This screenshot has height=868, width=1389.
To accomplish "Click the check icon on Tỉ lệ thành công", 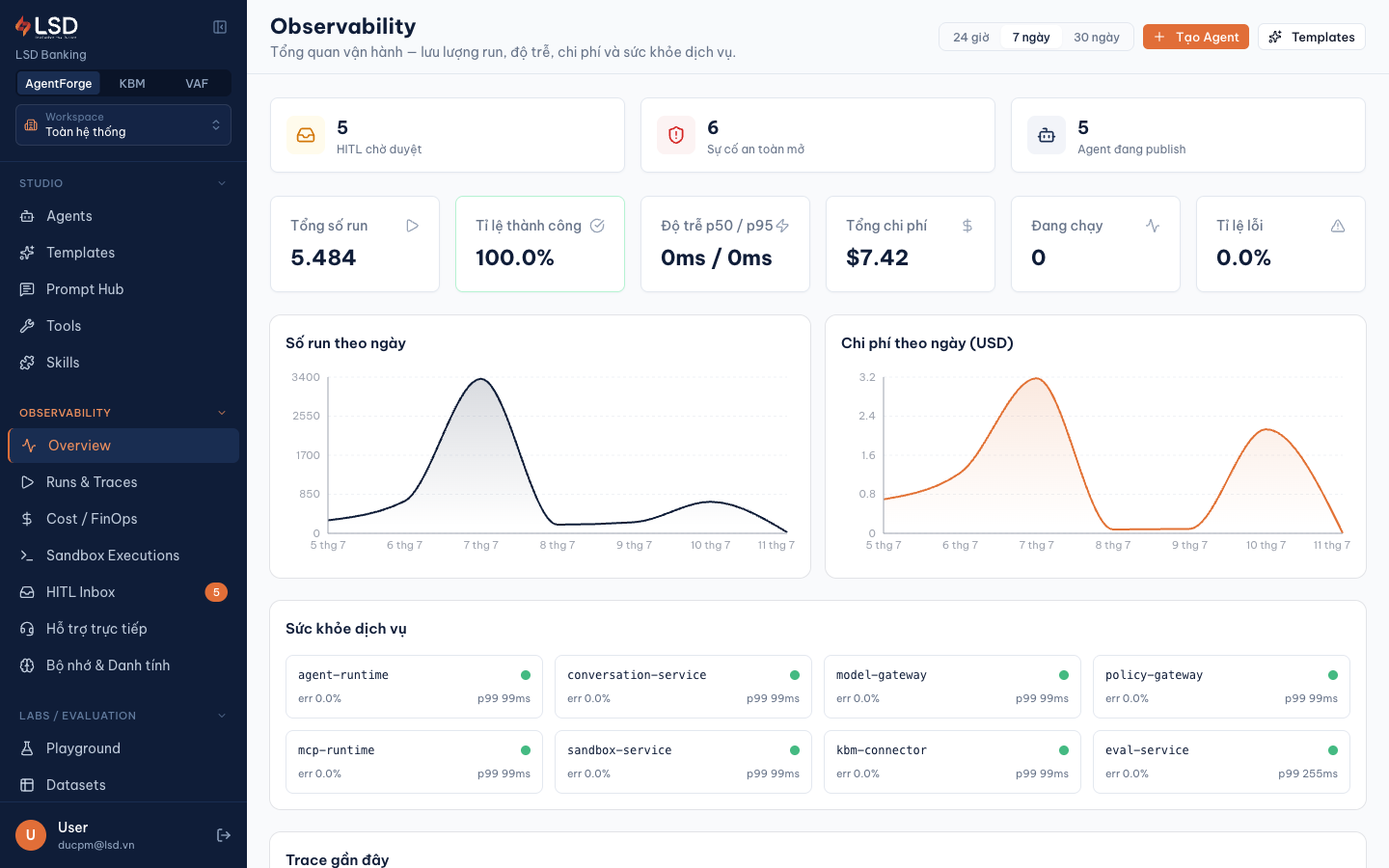I will pos(597,226).
